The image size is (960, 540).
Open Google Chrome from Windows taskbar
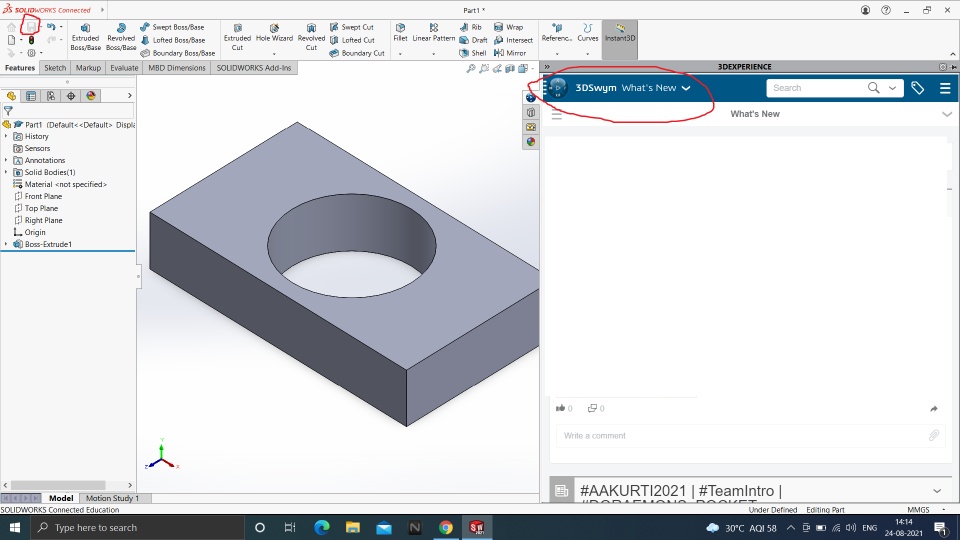[446, 527]
